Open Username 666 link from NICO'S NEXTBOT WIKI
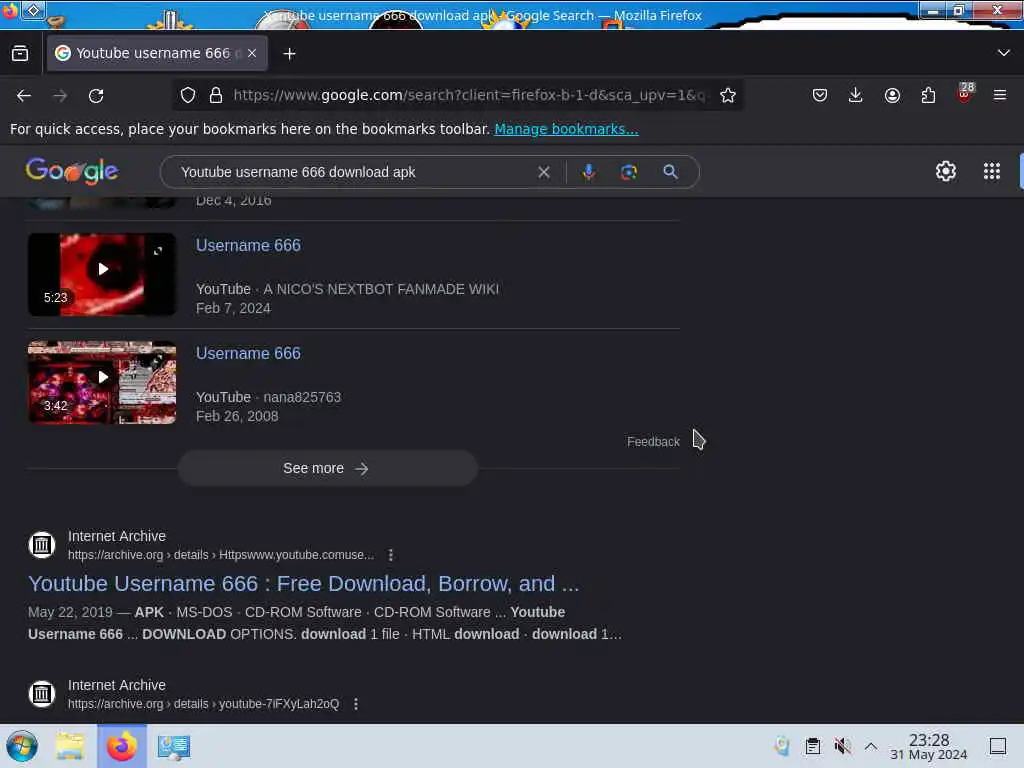The image size is (1024, 768). 248,246
